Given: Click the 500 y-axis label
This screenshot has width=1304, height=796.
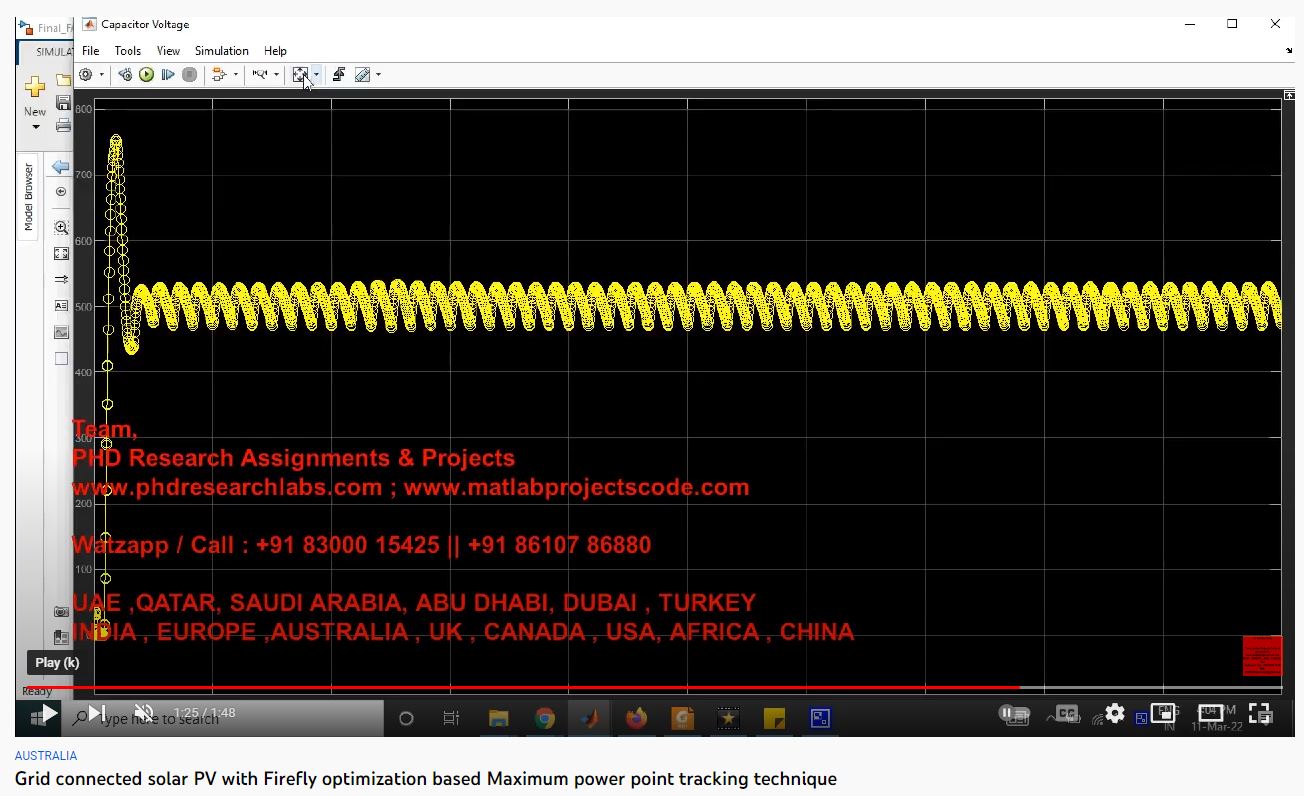Looking at the screenshot, I should (85, 307).
